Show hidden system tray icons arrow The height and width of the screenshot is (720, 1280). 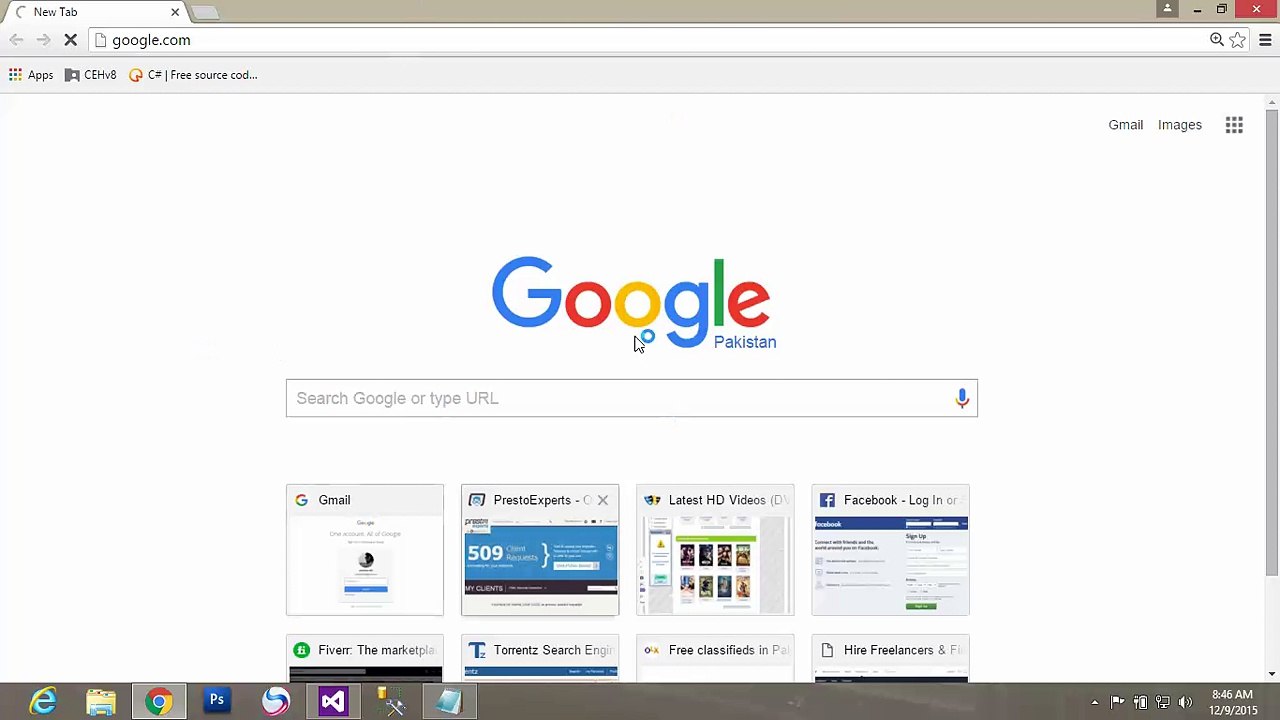coord(1095,702)
